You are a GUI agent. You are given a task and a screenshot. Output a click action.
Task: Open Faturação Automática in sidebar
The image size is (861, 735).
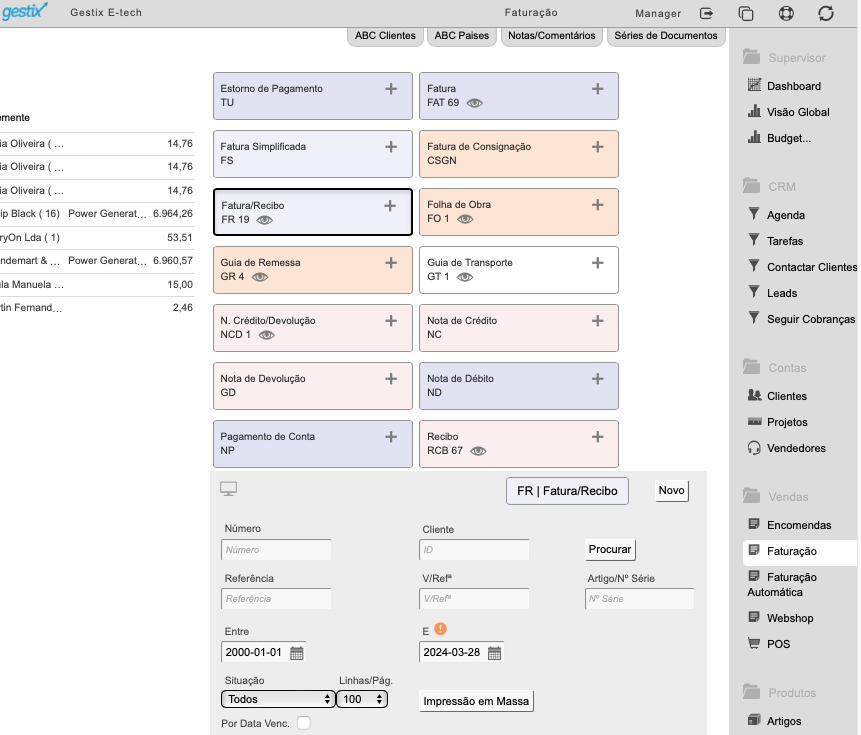point(782,584)
